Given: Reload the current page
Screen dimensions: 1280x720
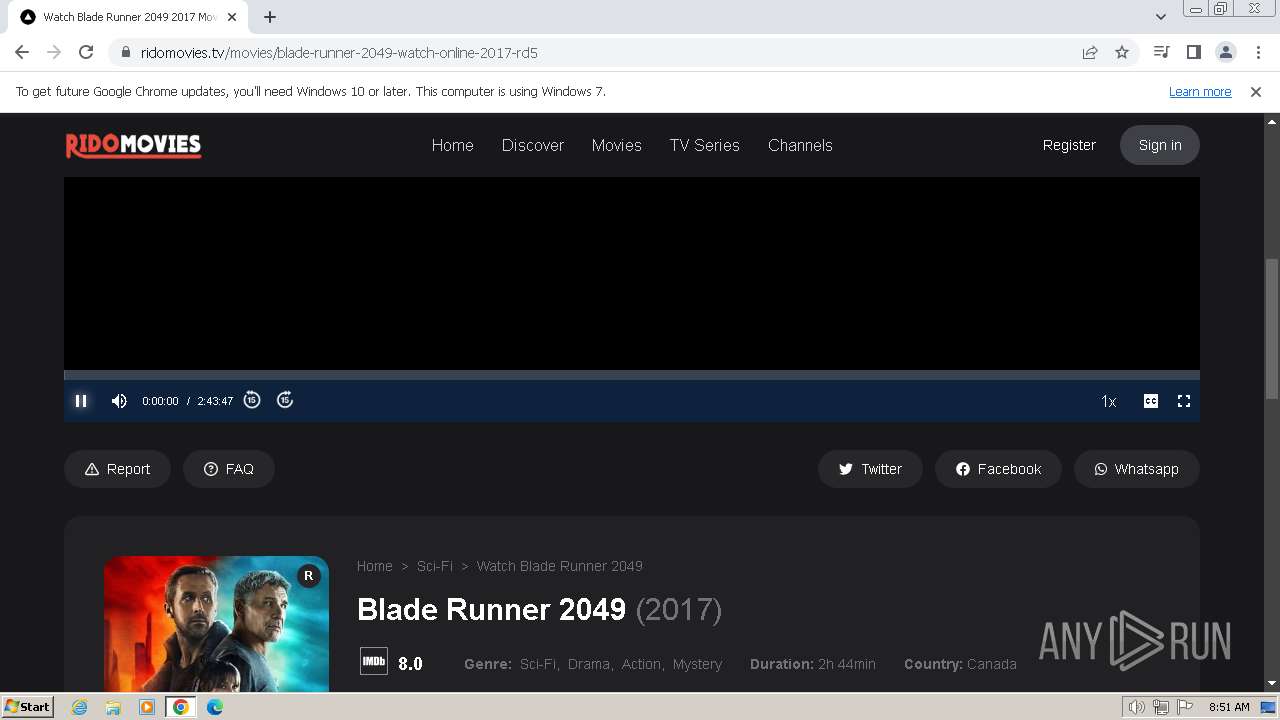Looking at the screenshot, I should click(x=86, y=52).
